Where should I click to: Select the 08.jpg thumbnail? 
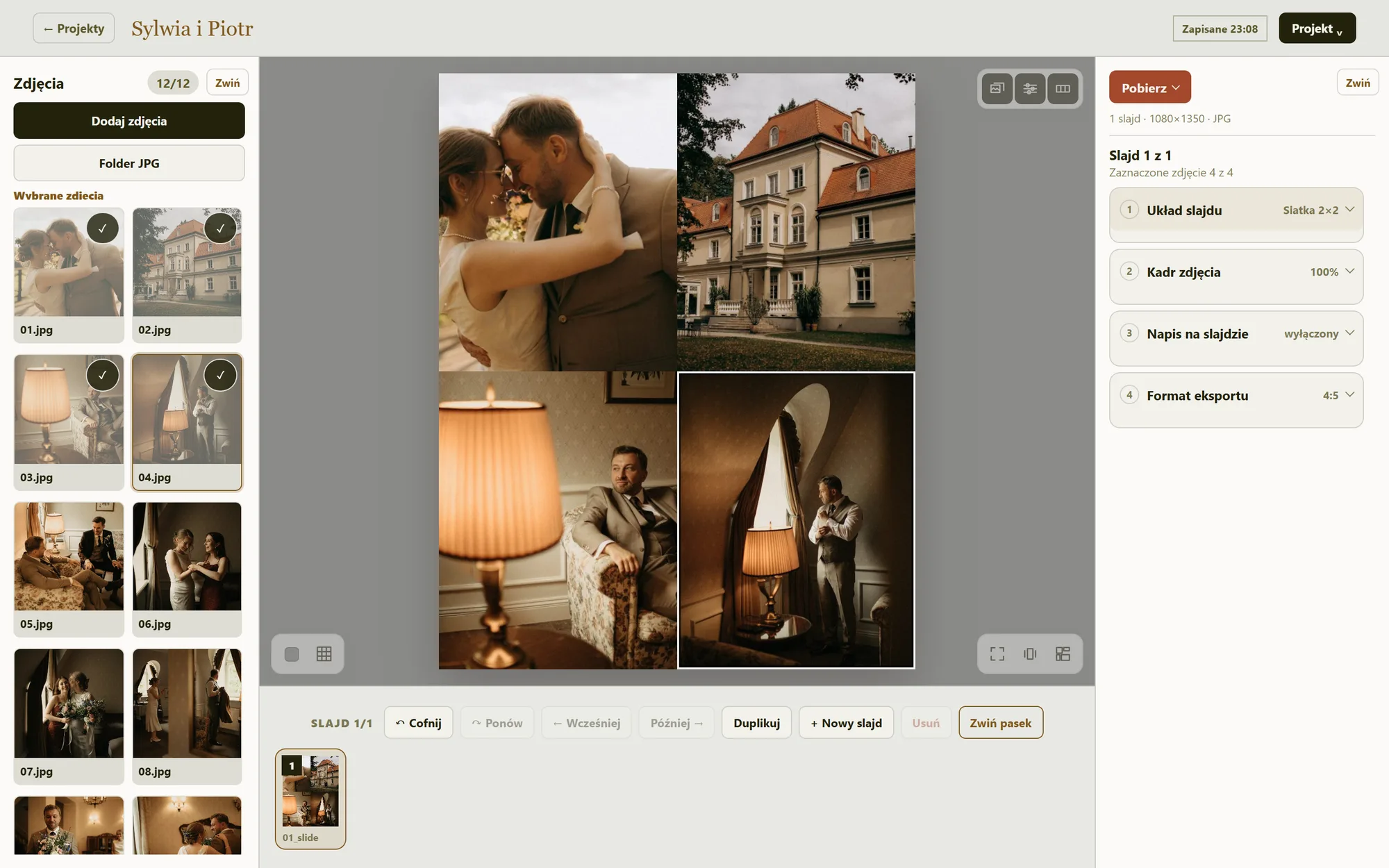click(x=188, y=717)
